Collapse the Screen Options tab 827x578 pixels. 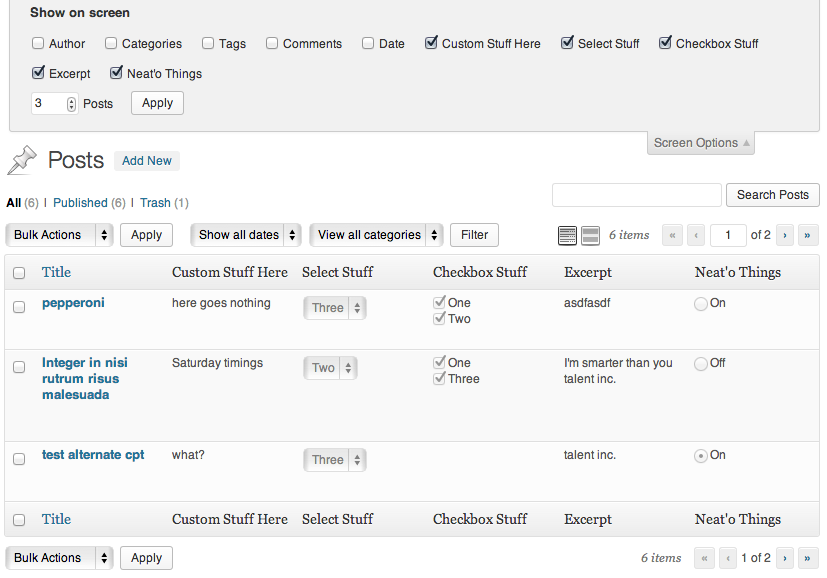pyautogui.click(x=700, y=143)
